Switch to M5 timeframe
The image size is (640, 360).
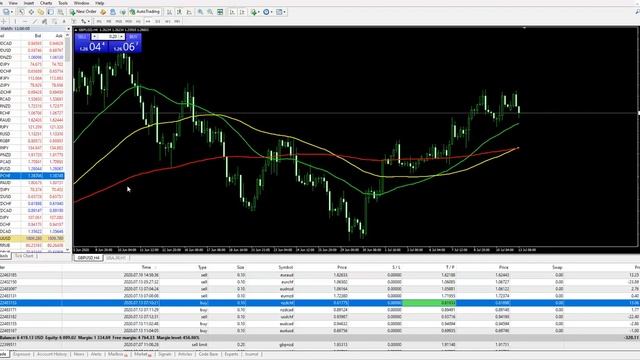109,21
